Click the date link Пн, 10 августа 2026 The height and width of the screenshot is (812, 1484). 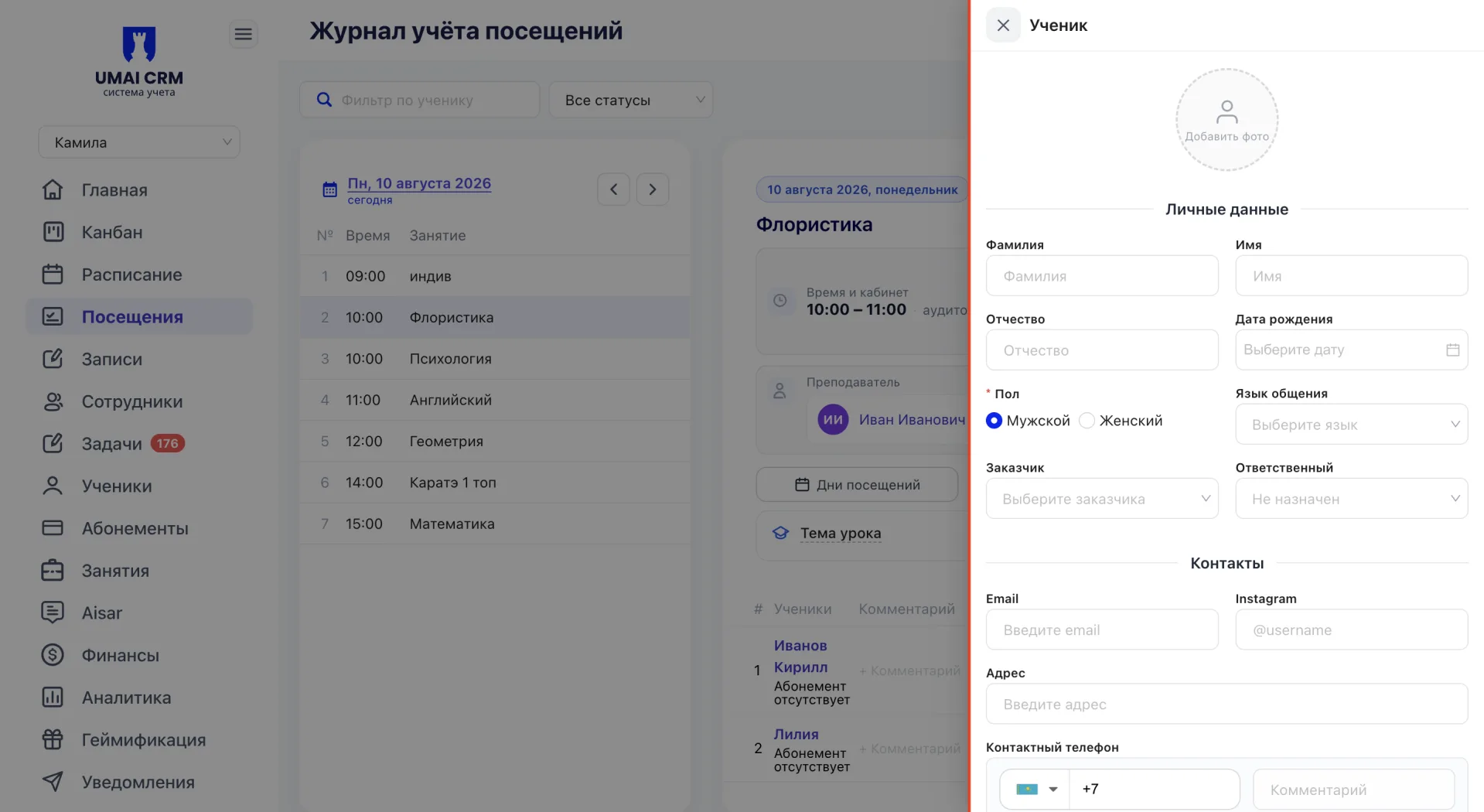419,183
